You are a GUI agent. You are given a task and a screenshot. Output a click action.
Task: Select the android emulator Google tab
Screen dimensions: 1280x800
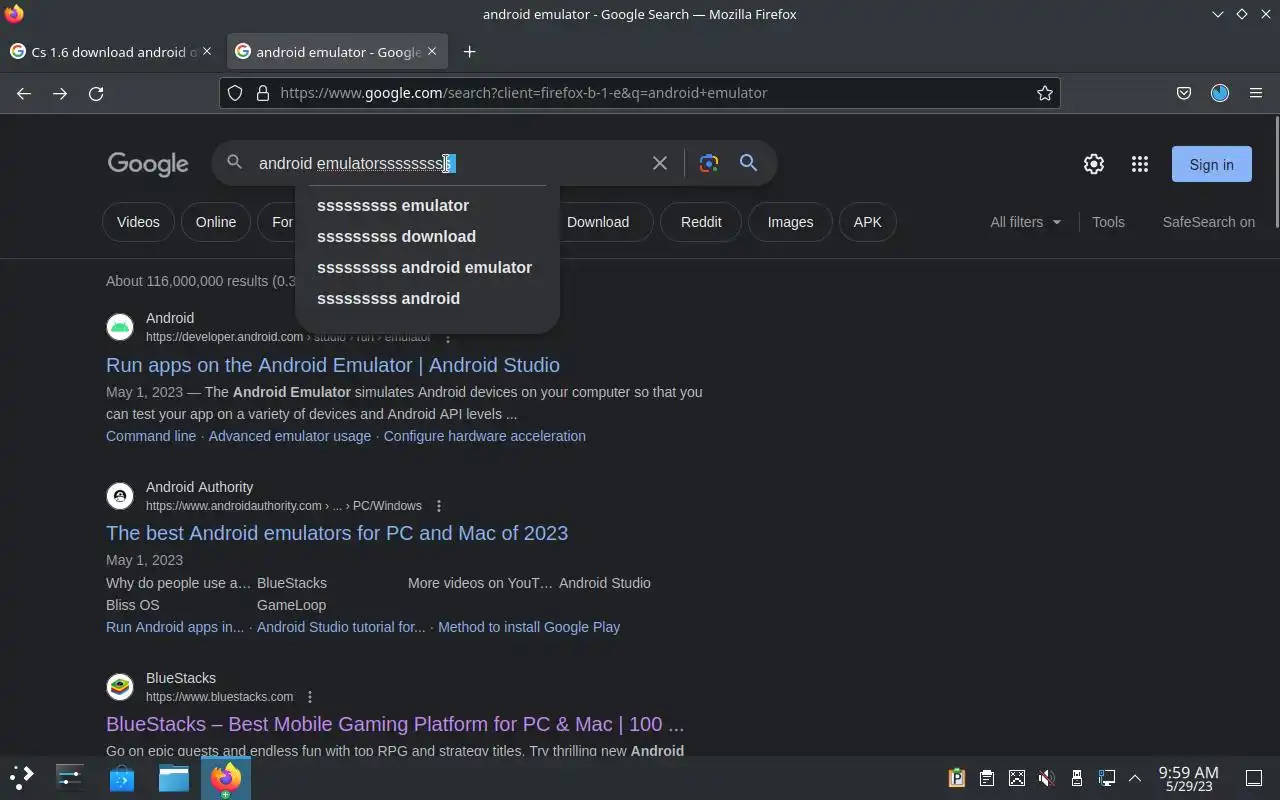pos(337,52)
